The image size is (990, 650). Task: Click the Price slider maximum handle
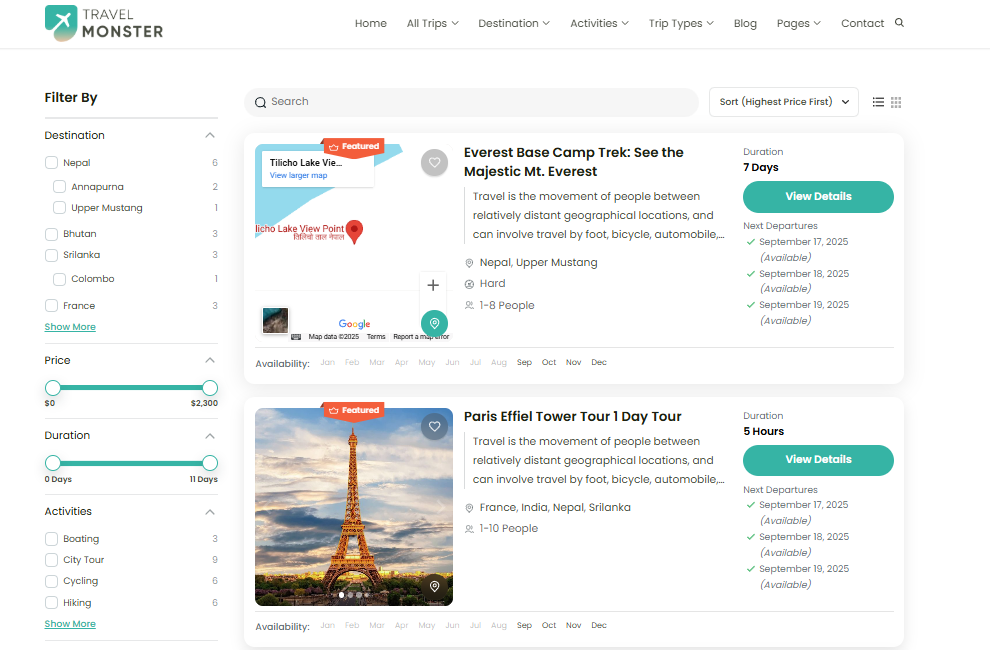(210, 388)
